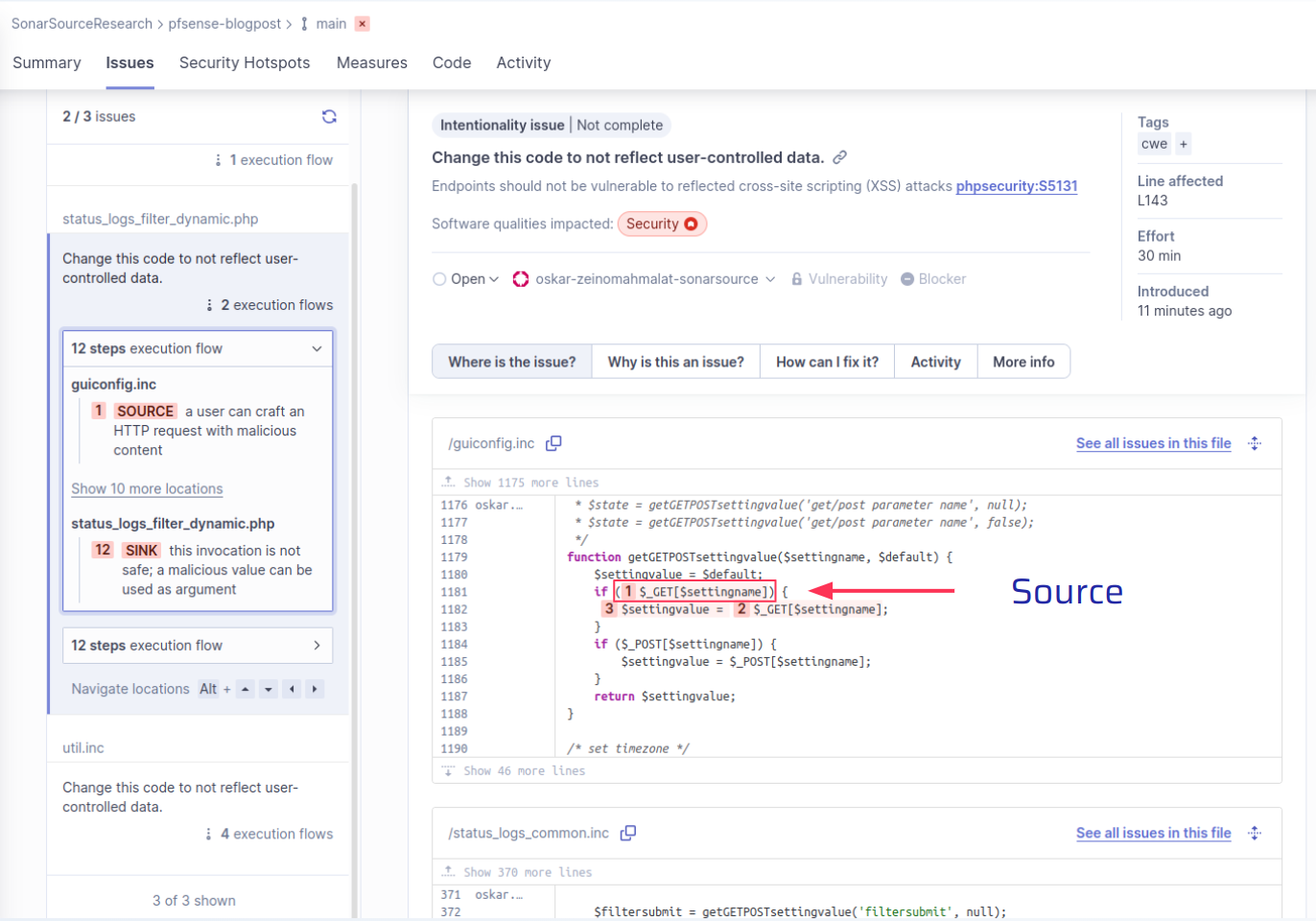Click the Vulnerability lock icon

pyautogui.click(x=797, y=278)
